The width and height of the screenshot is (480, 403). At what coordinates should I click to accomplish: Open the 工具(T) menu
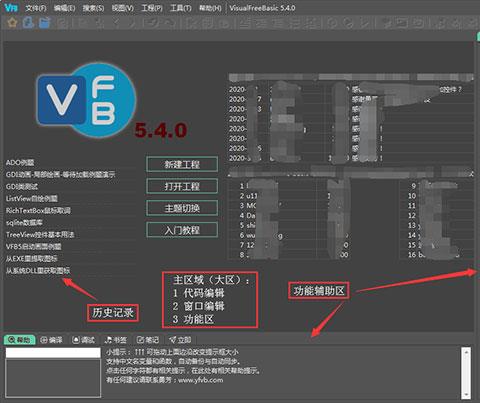[x=181, y=8]
